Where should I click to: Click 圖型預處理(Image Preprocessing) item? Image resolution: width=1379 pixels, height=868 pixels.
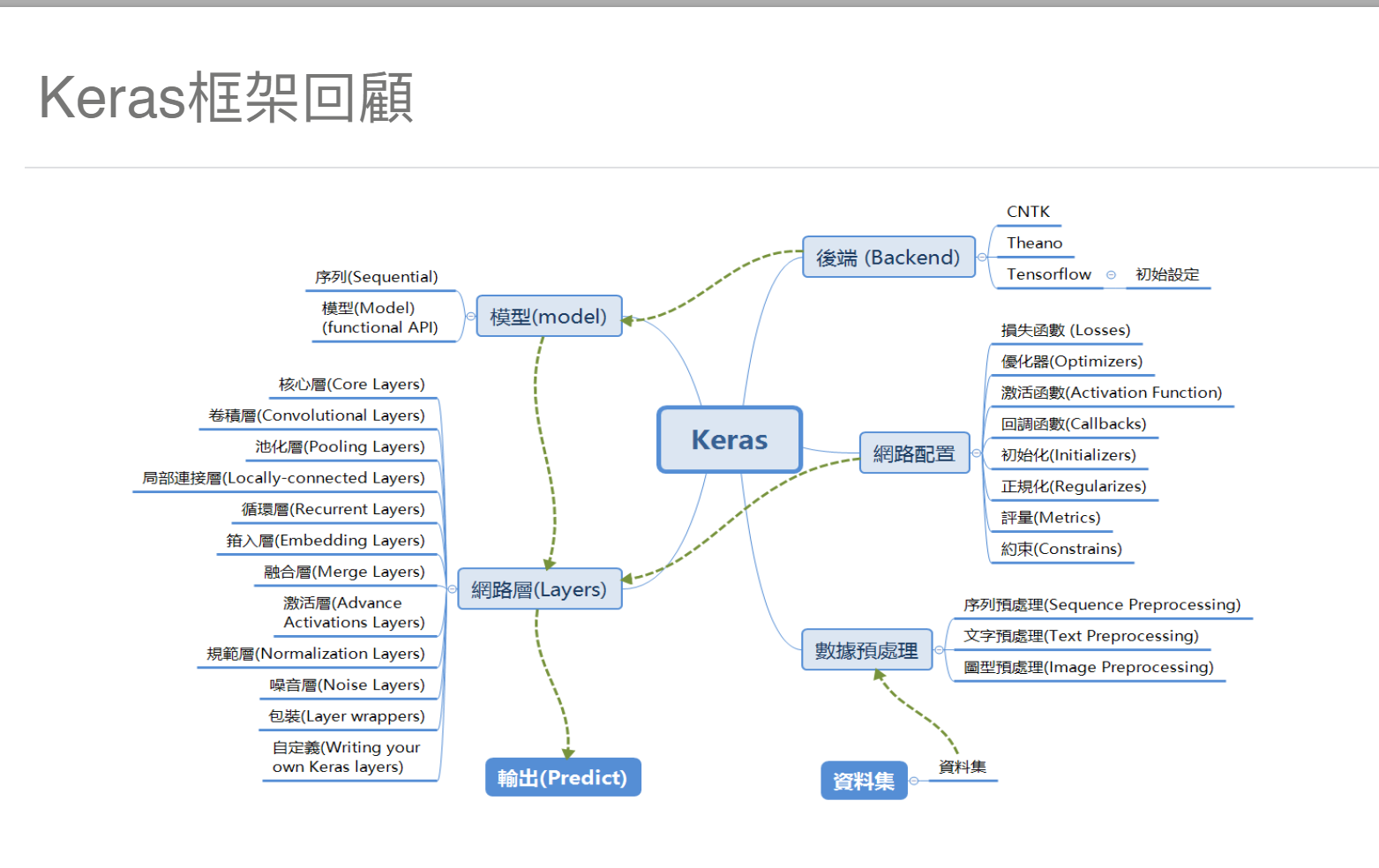coord(1088,667)
